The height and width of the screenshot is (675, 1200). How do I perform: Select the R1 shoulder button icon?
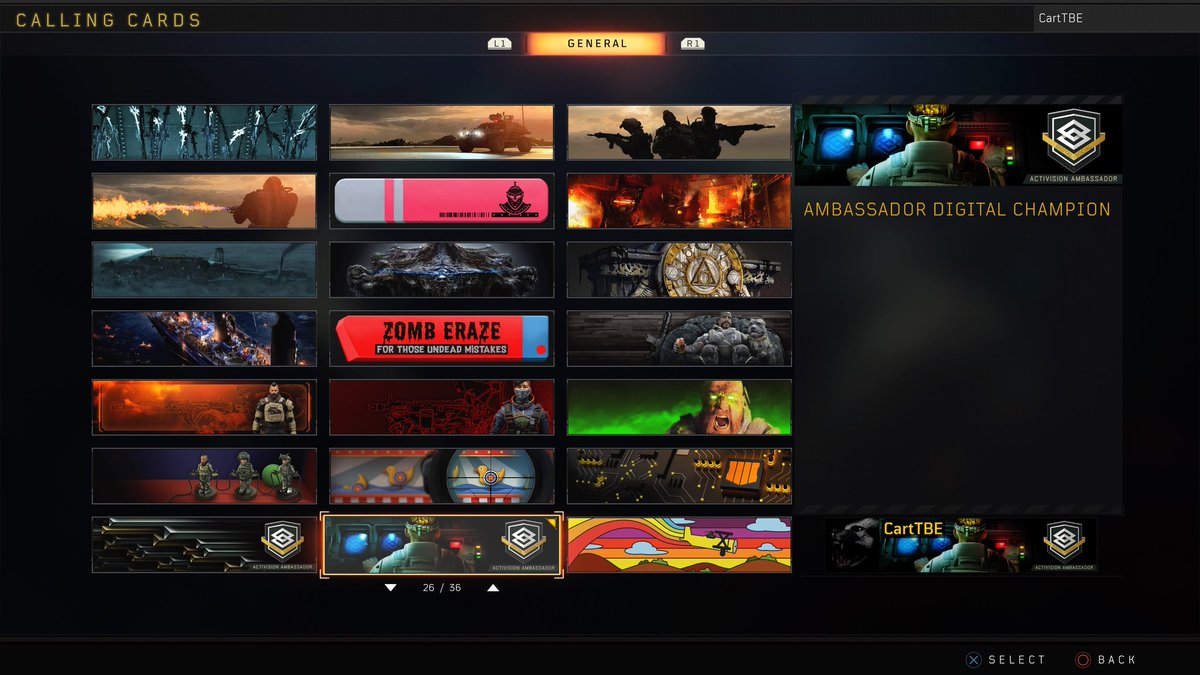point(692,44)
